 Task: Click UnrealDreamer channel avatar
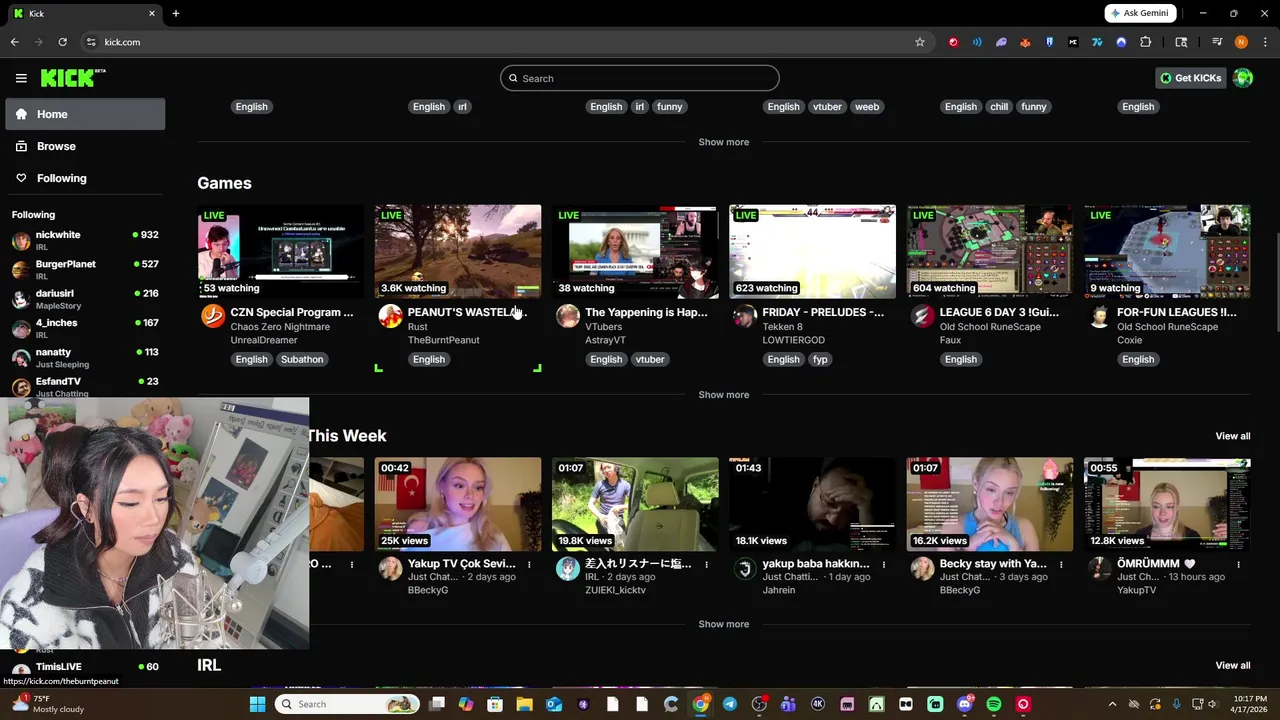pos(213,316)
